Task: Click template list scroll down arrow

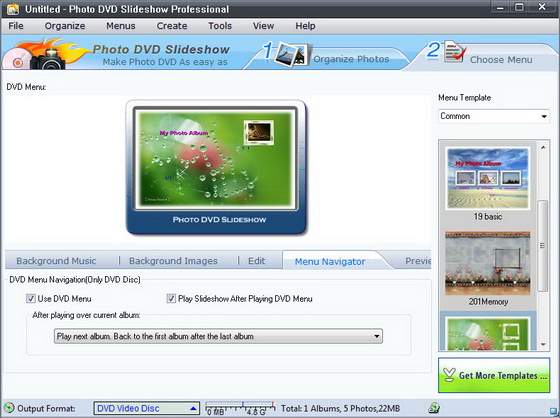Action: [543, 344]
